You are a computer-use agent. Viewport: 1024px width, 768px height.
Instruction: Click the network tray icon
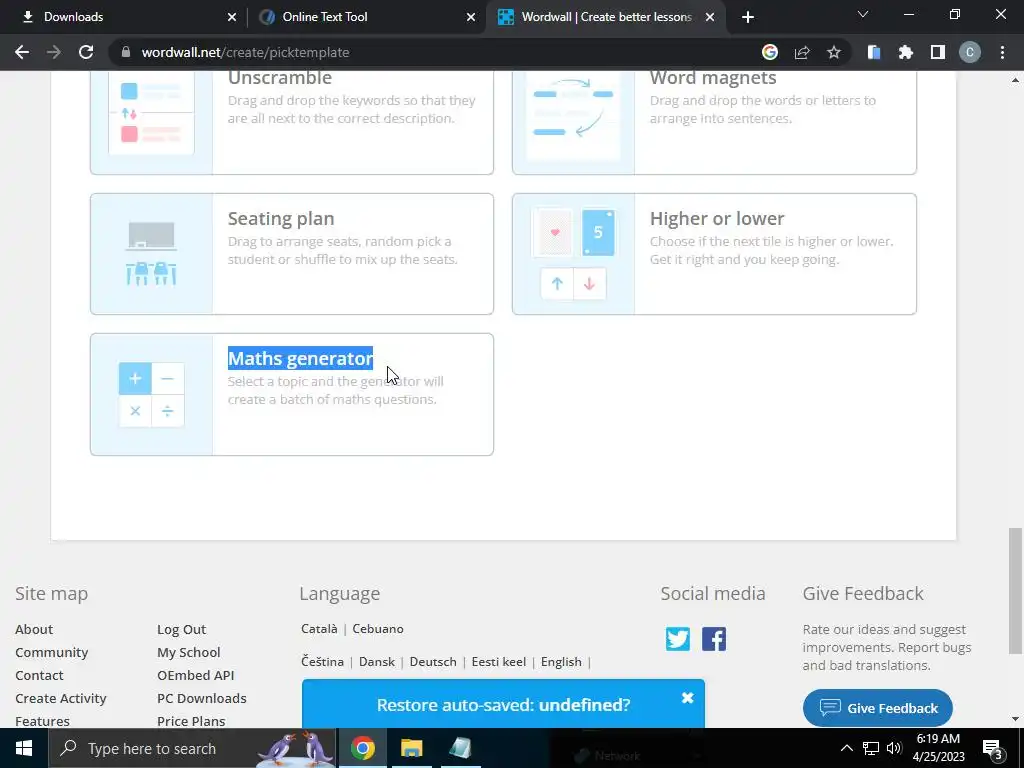(871, 748)
